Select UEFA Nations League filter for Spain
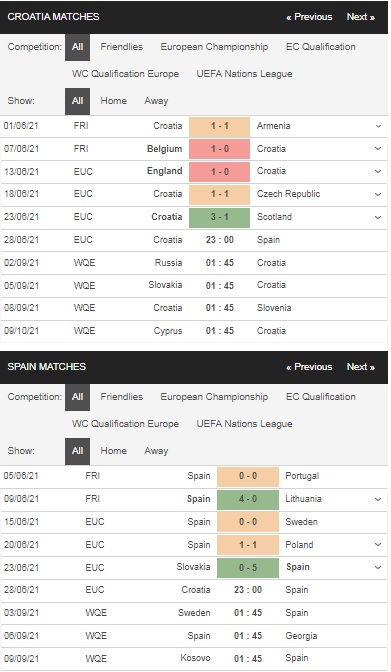The height and width of the screenshot is (672, 391). [x=244, y=424]
